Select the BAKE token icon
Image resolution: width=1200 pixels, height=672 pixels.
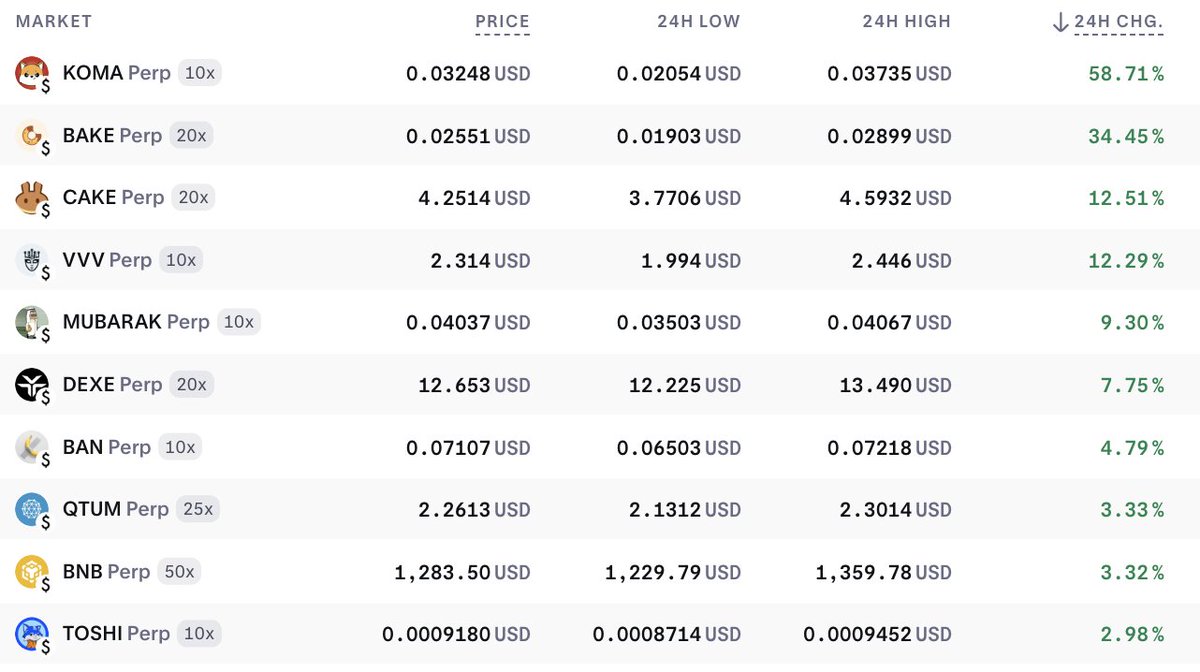click(31, 135)
